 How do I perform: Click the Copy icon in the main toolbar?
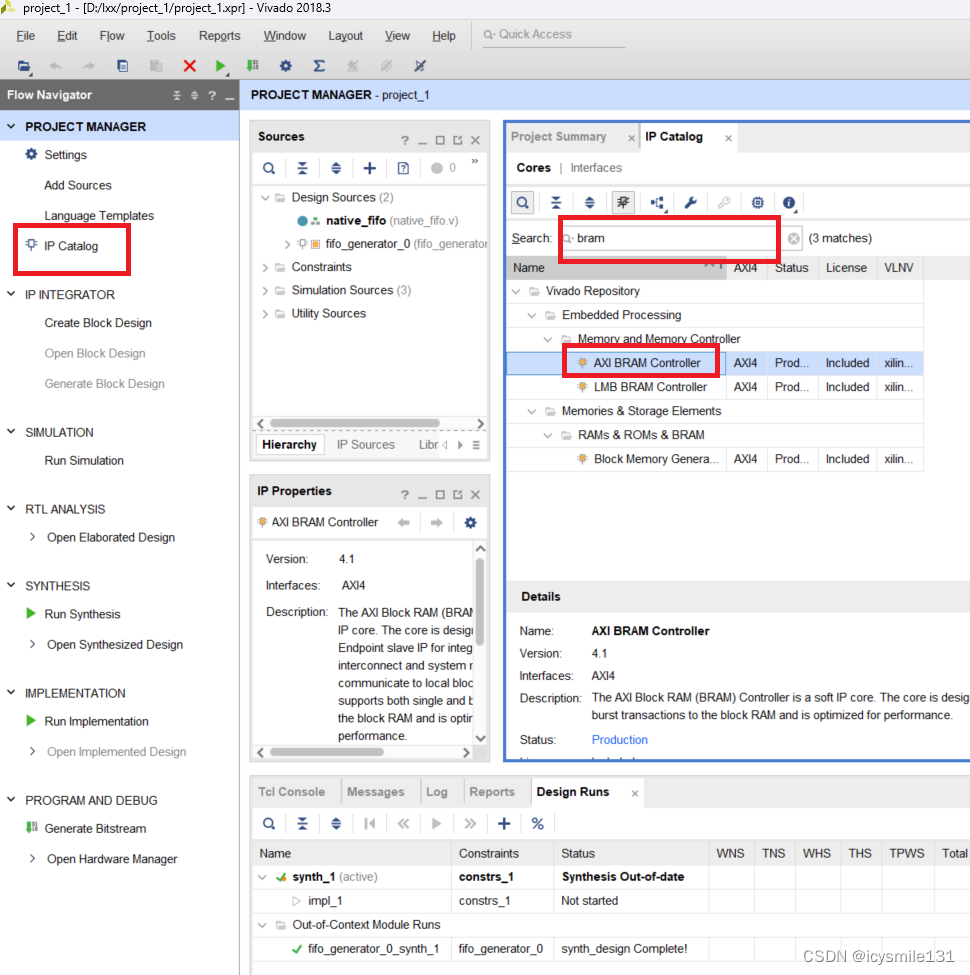[122, 66]
